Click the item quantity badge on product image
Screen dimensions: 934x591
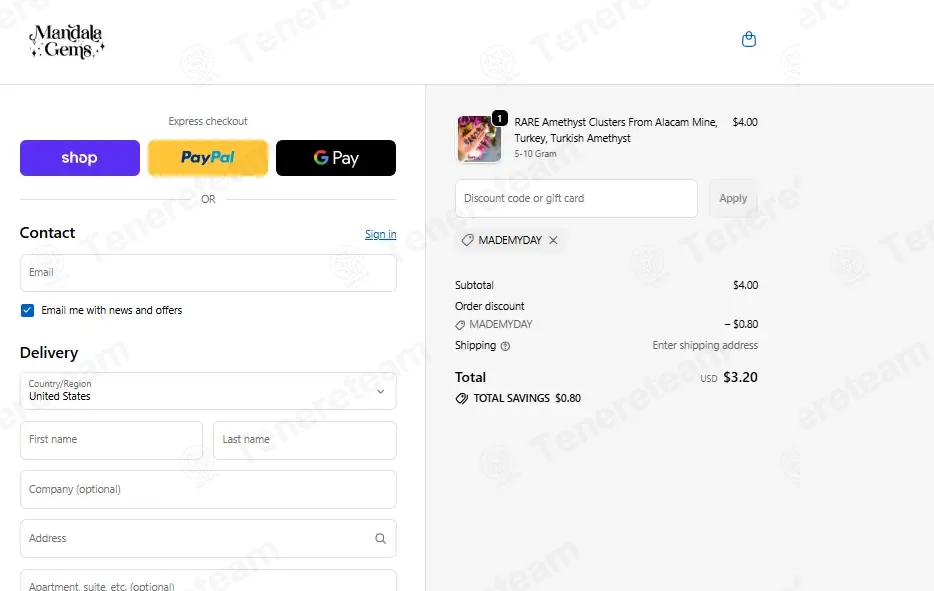(500, 119)
